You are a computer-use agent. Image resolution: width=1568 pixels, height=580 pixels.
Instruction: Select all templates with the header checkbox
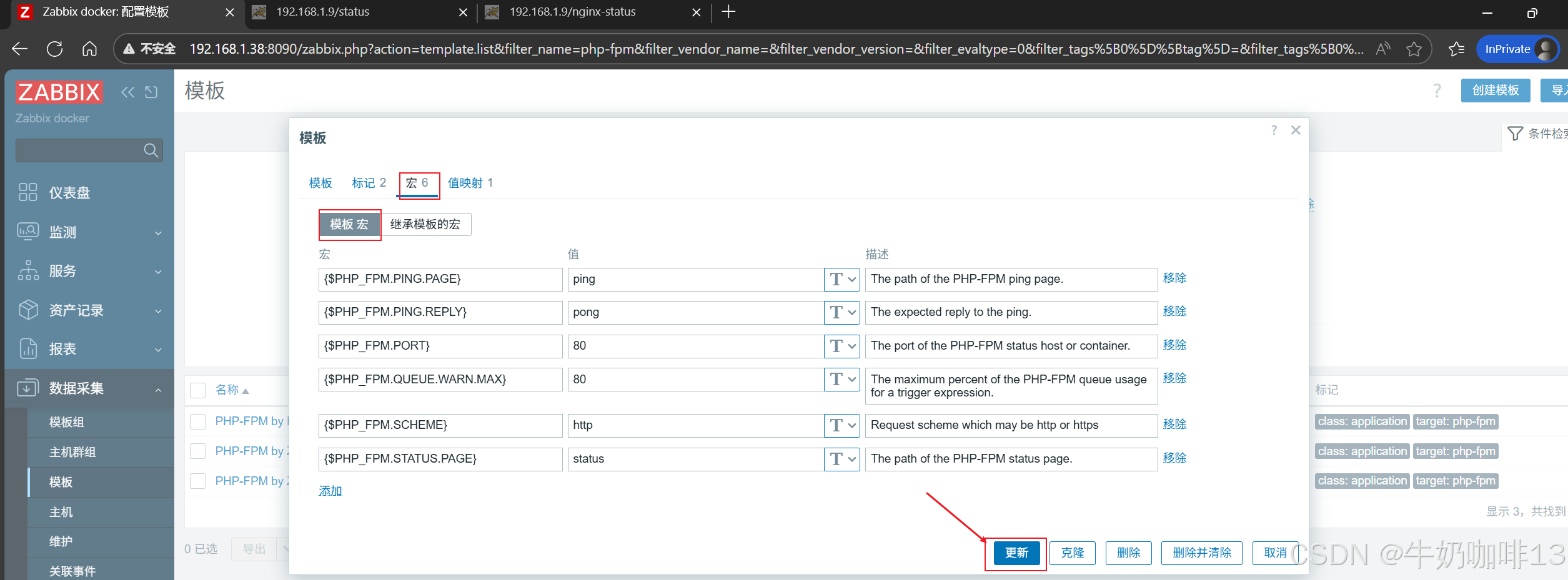click(198, 390)
